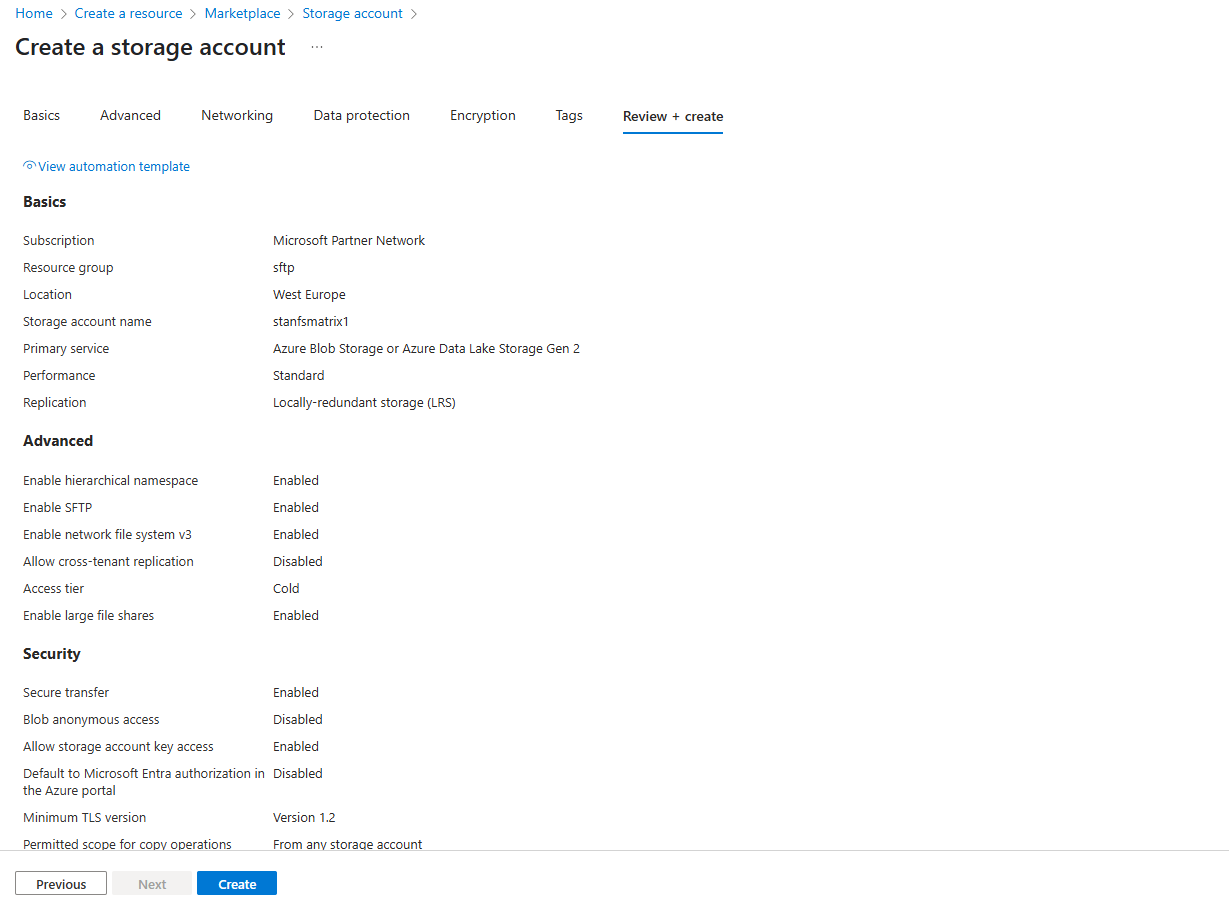Switch to the Basics tab

point(42,115)
